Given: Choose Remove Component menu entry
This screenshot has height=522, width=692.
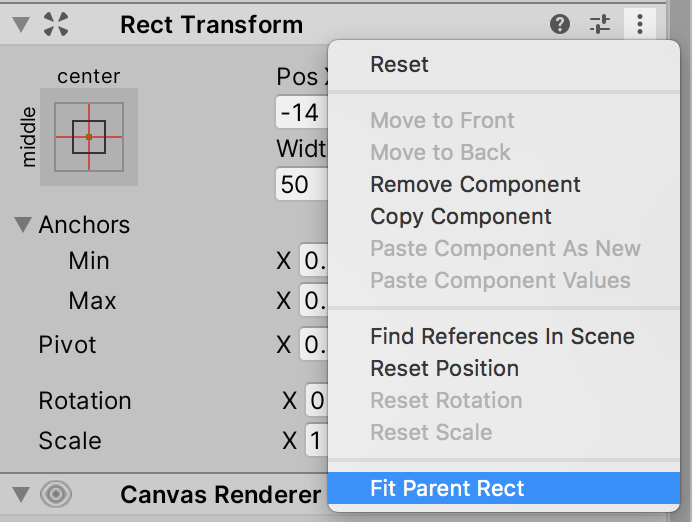Looking at the screenshot, I should click(475, 185).
